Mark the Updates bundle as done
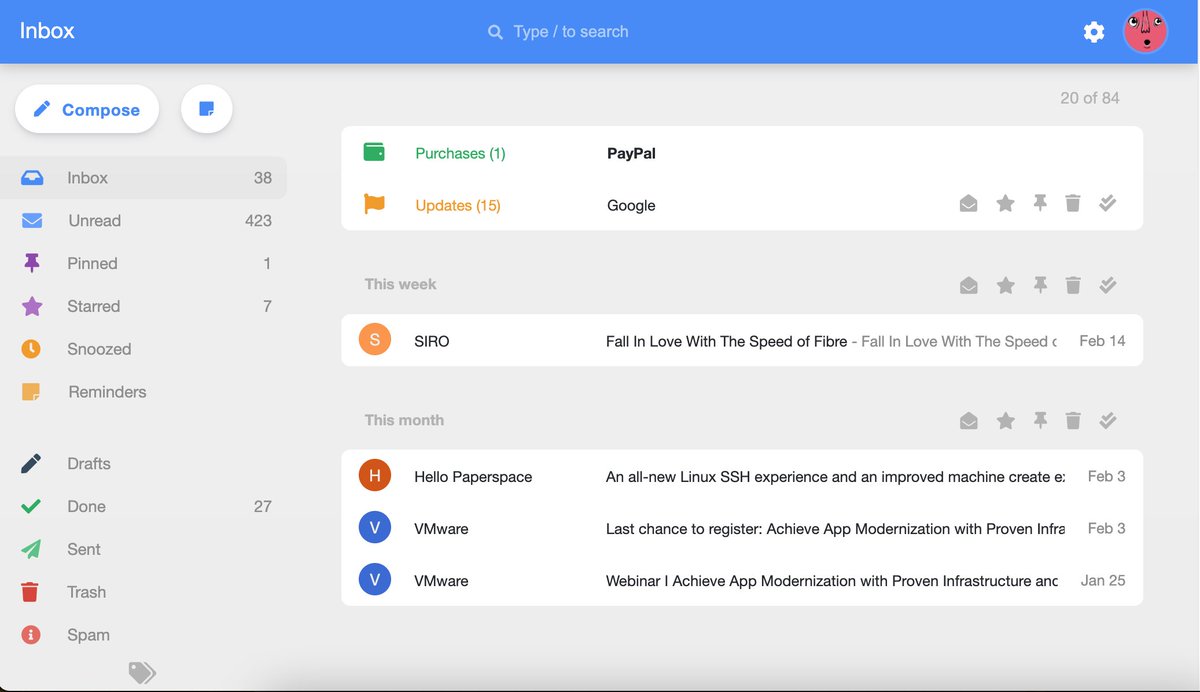This screenshot has width=1200, height=692. click(1107, 204)
